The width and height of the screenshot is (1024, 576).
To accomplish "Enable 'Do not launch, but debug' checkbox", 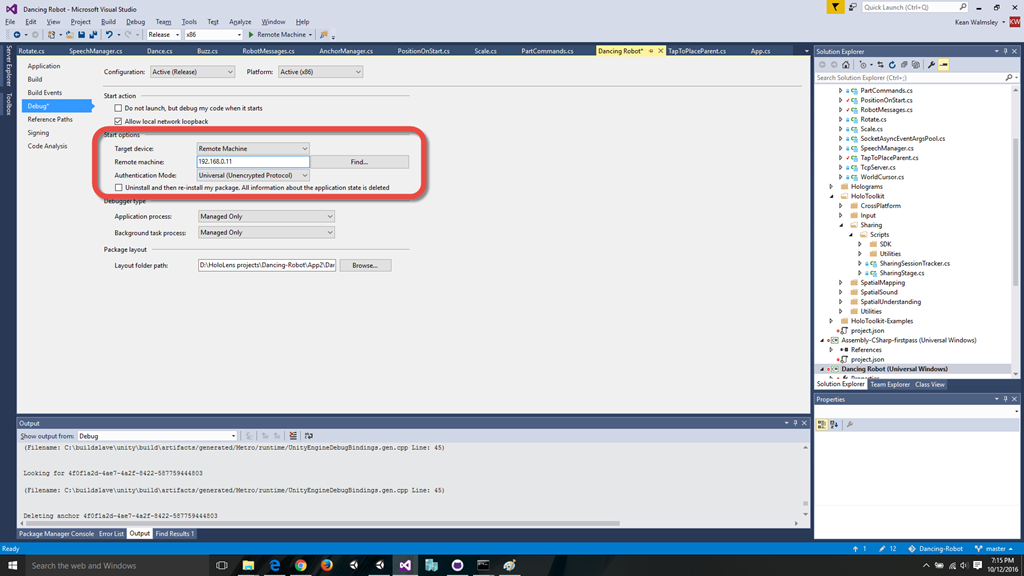I will pyautogui.click(x=119, y=108).
